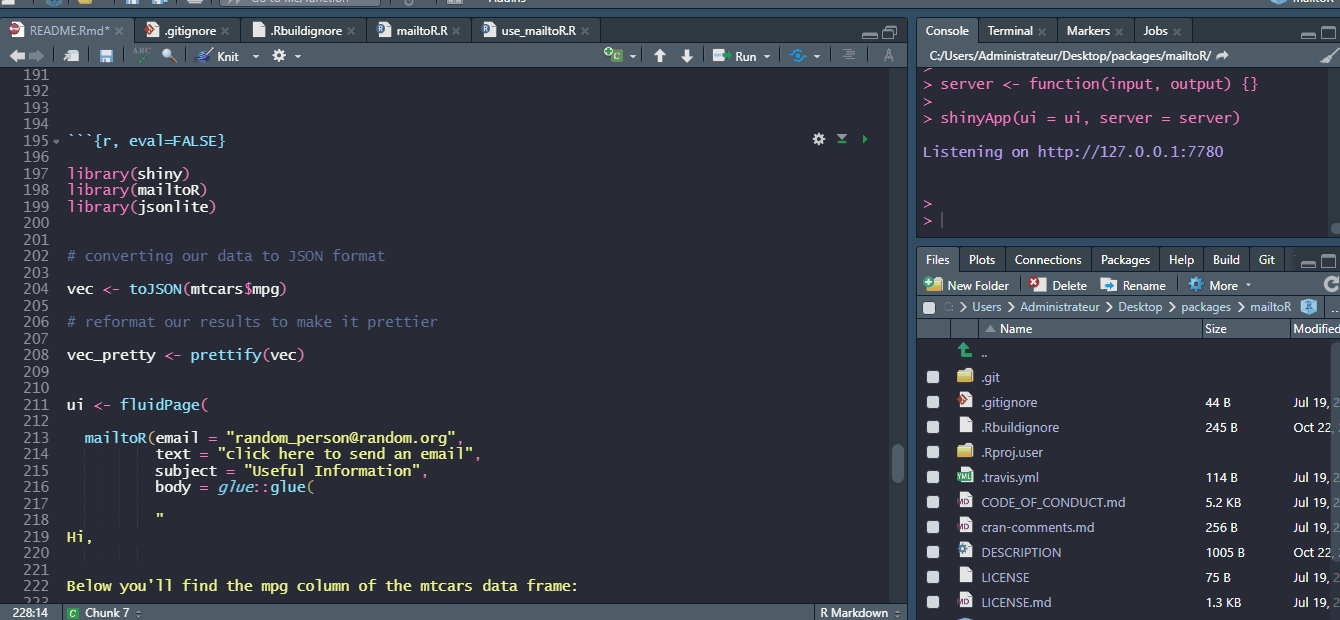Show README.Rmd in new window

(x=71, y=56)
